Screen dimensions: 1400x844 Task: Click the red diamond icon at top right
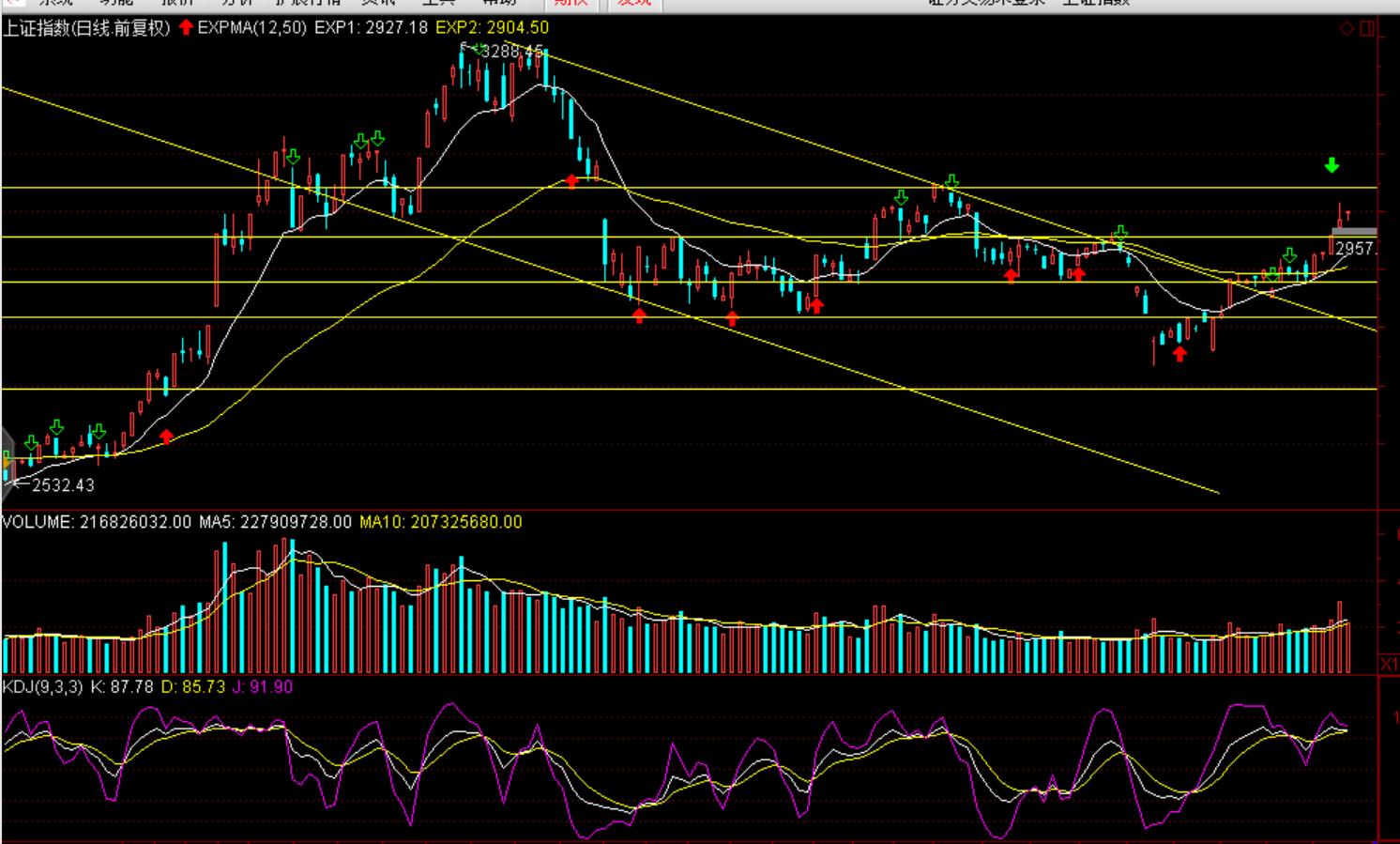click(x=1347, y=28)
